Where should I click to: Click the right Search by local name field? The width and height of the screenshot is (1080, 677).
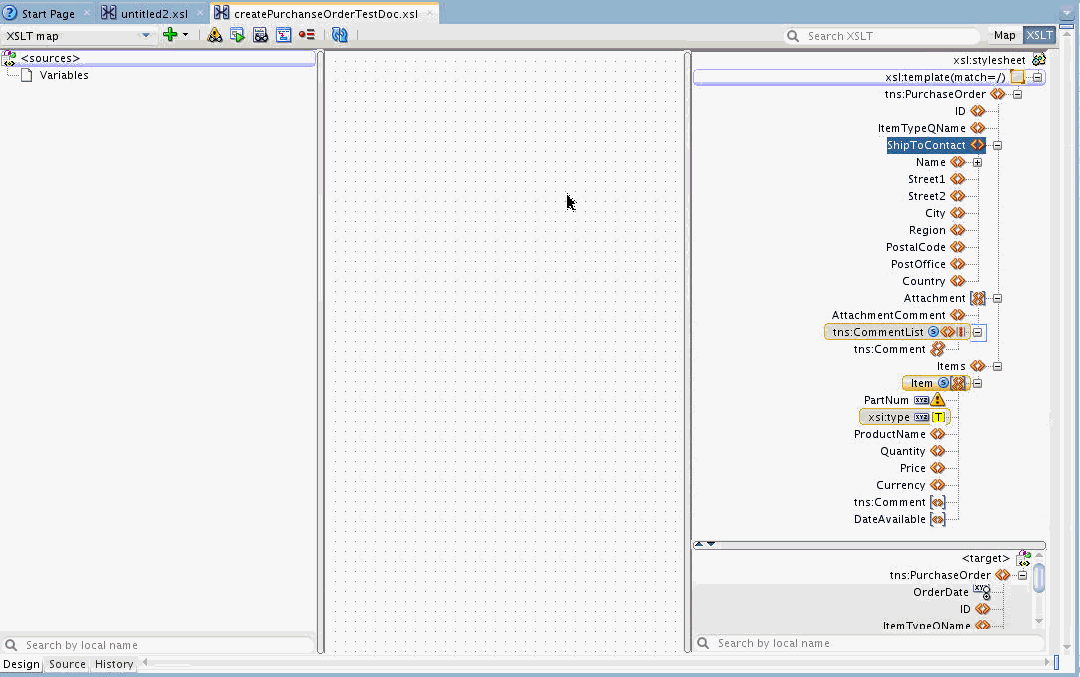point(869,643)
